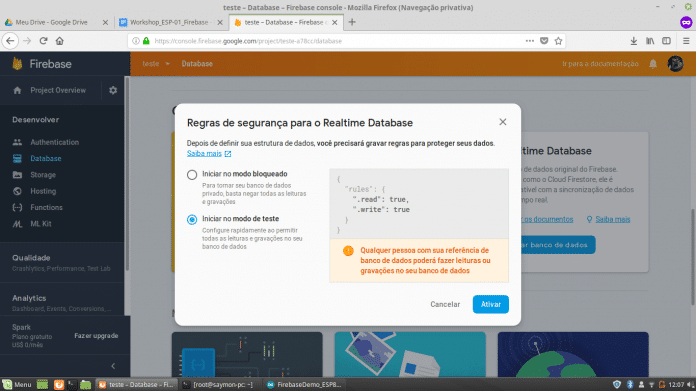Click the site info padlock icon

pos(146,41)
